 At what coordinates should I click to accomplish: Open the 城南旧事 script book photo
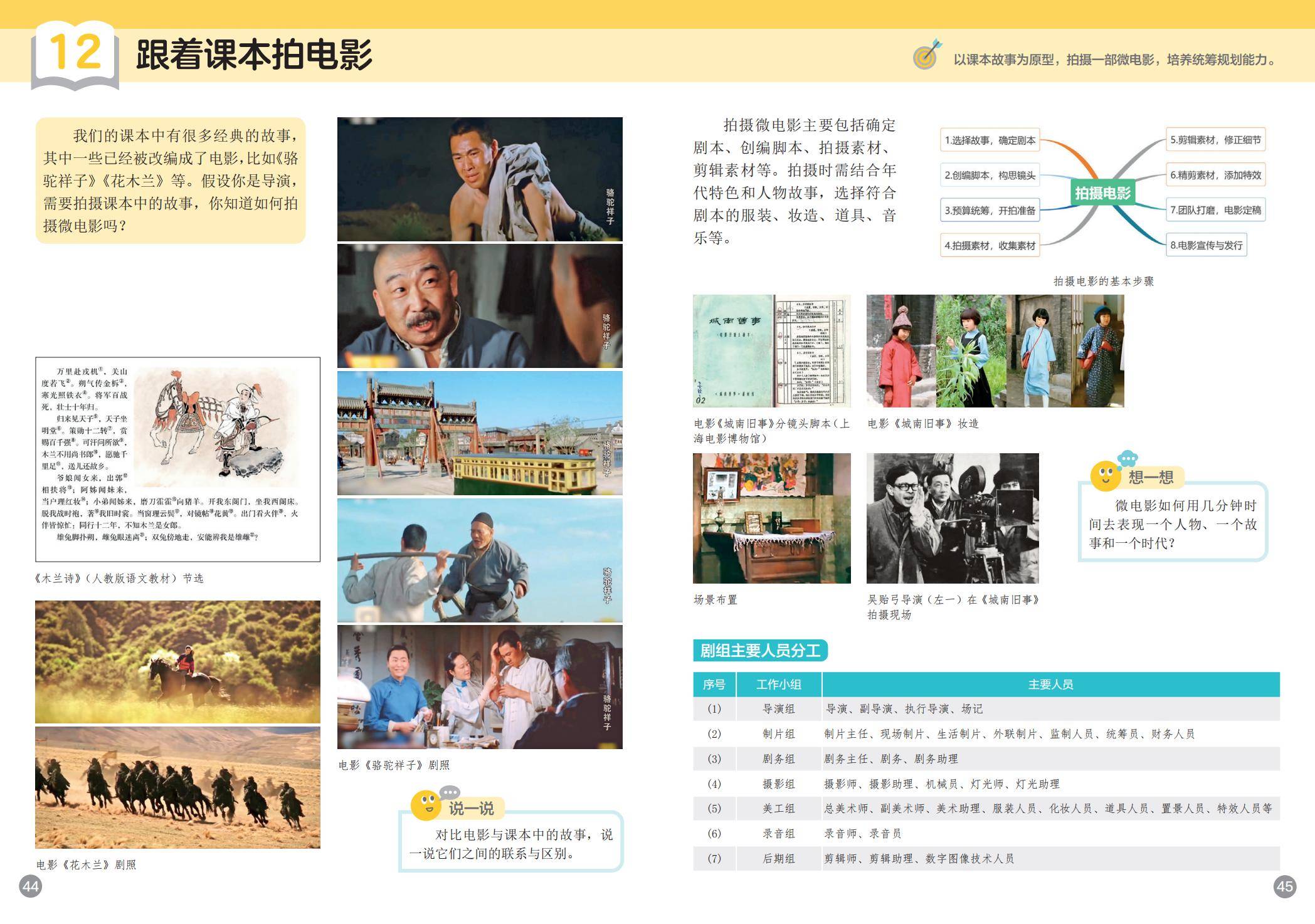(x=771, y=351)
